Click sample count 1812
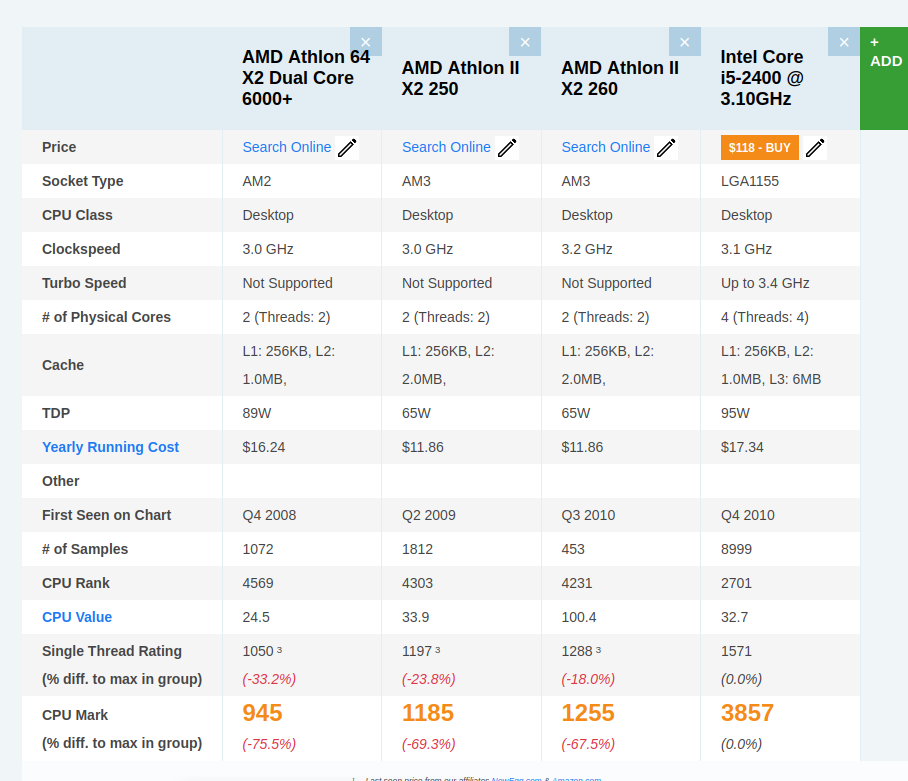 pyautogui.click(x=418, y=549)
